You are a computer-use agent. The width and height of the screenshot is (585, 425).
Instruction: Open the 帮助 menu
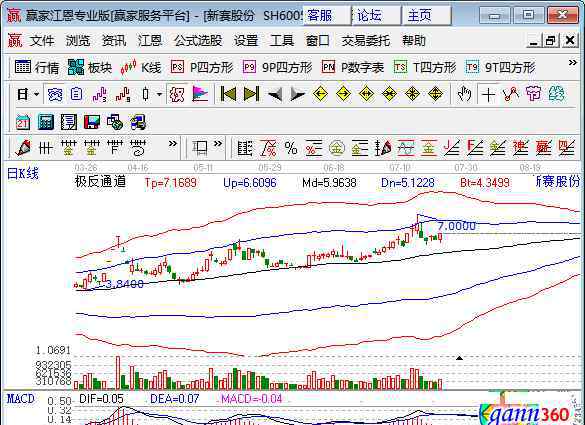click(414, 40)
